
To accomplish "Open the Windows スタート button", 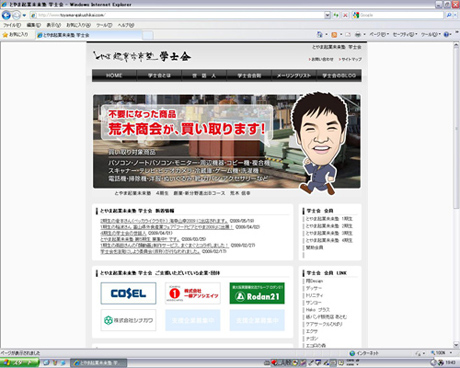I will tap(19, 363).
